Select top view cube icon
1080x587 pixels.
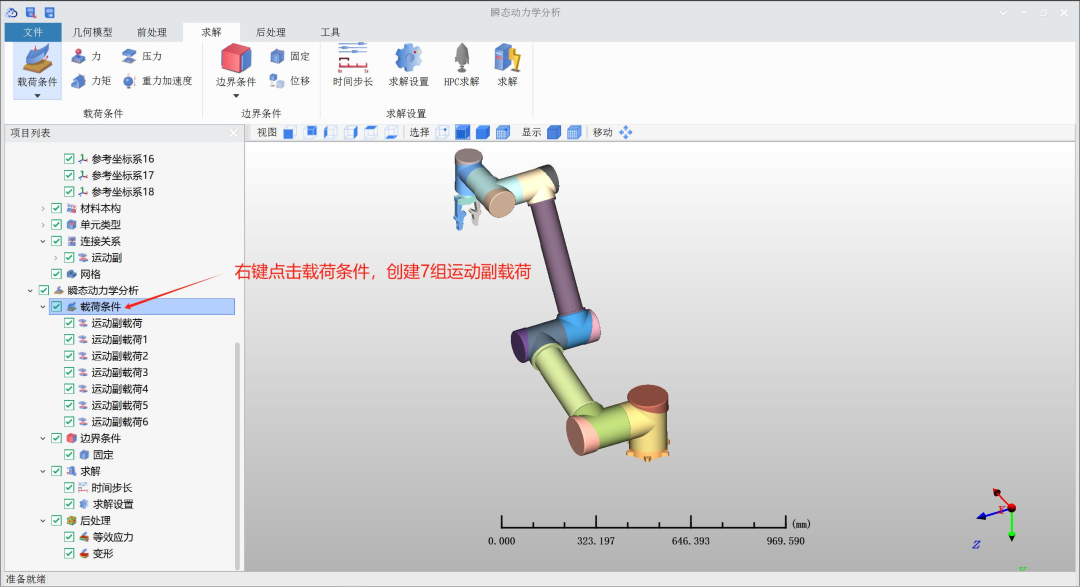coord(371,132)
